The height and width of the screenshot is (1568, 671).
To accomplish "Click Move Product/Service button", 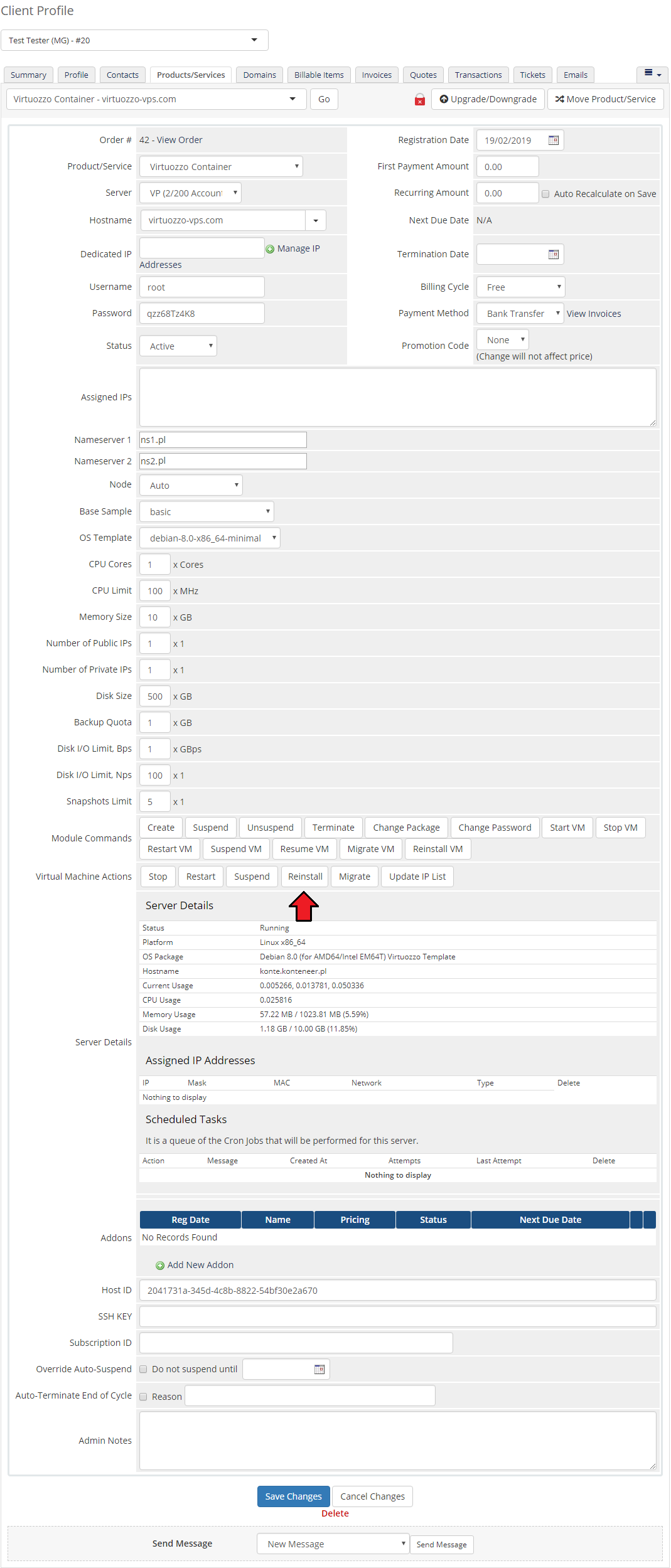I will [x=605, y=99].
